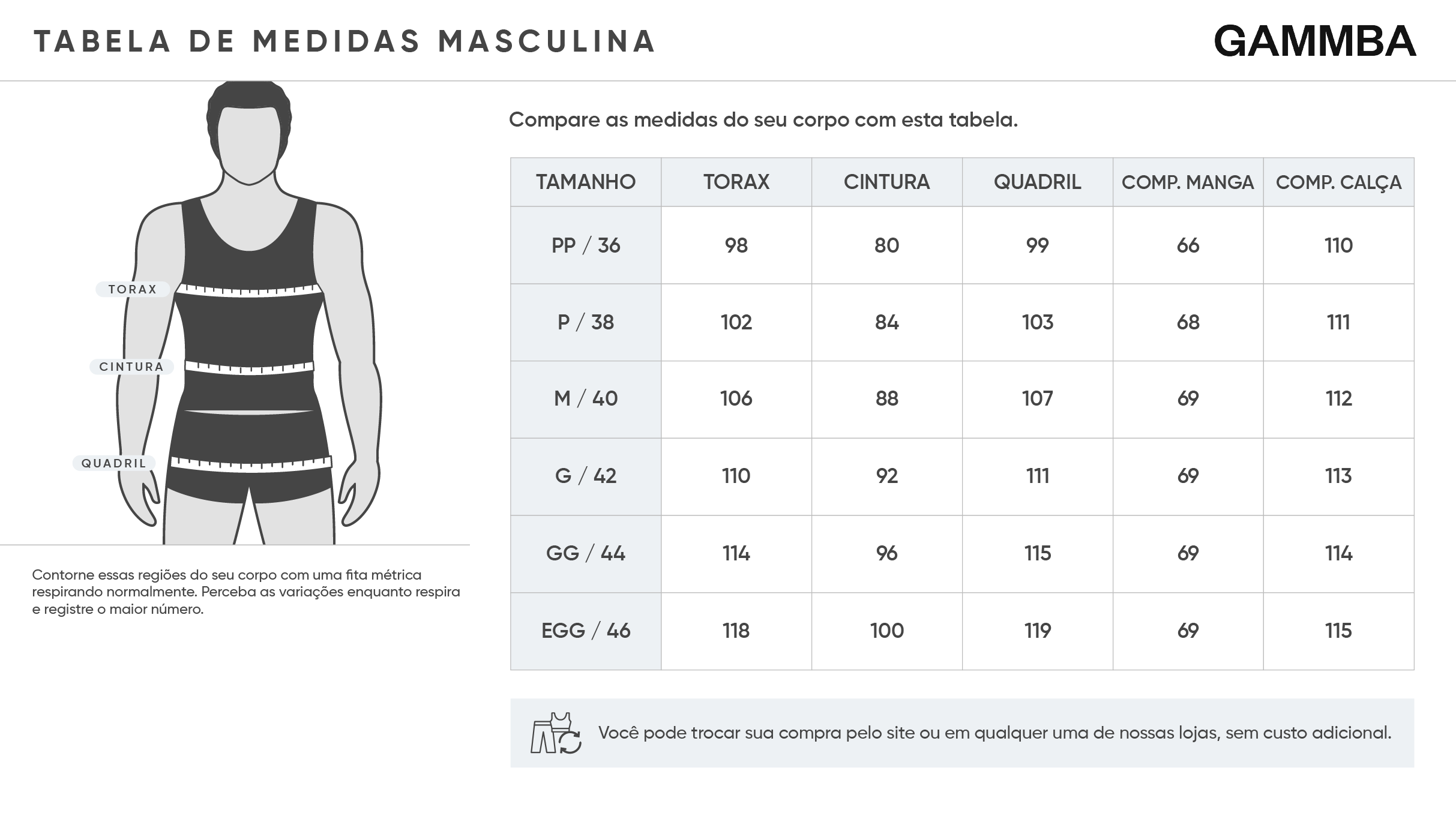Click the CINTURA label tag beside figure
The image size is (1456, 813).
(131, 367)
